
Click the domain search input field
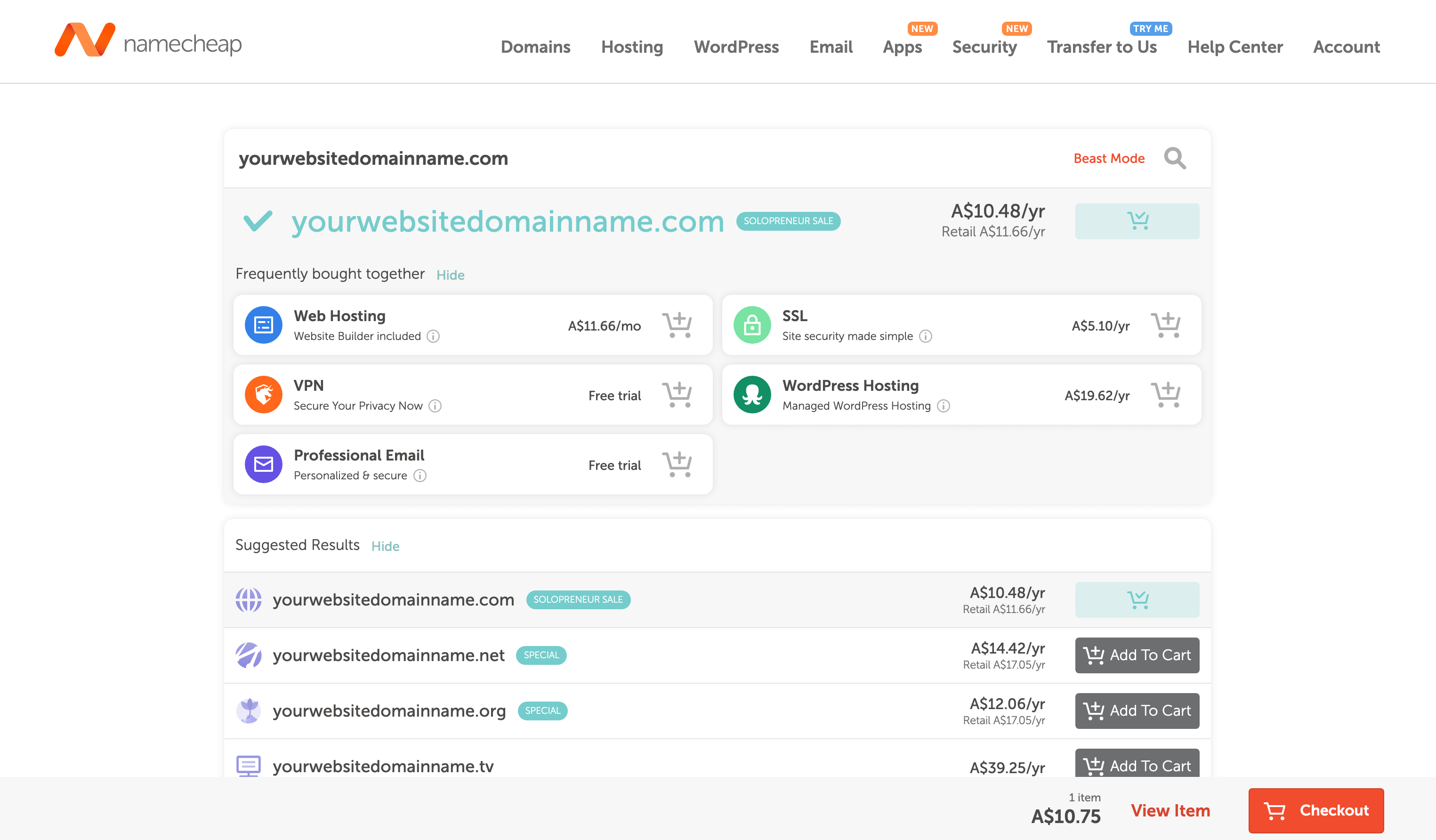click(644, 158)
